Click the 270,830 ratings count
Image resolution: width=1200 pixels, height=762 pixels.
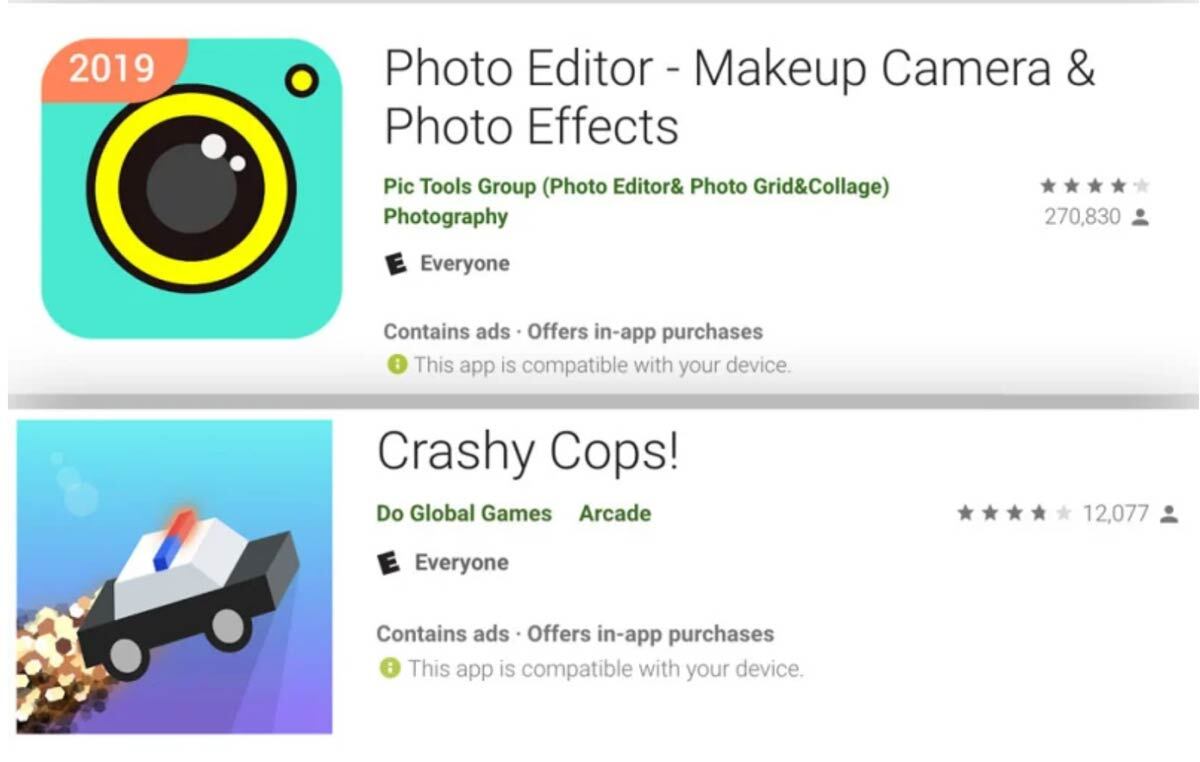[1083, 217]
